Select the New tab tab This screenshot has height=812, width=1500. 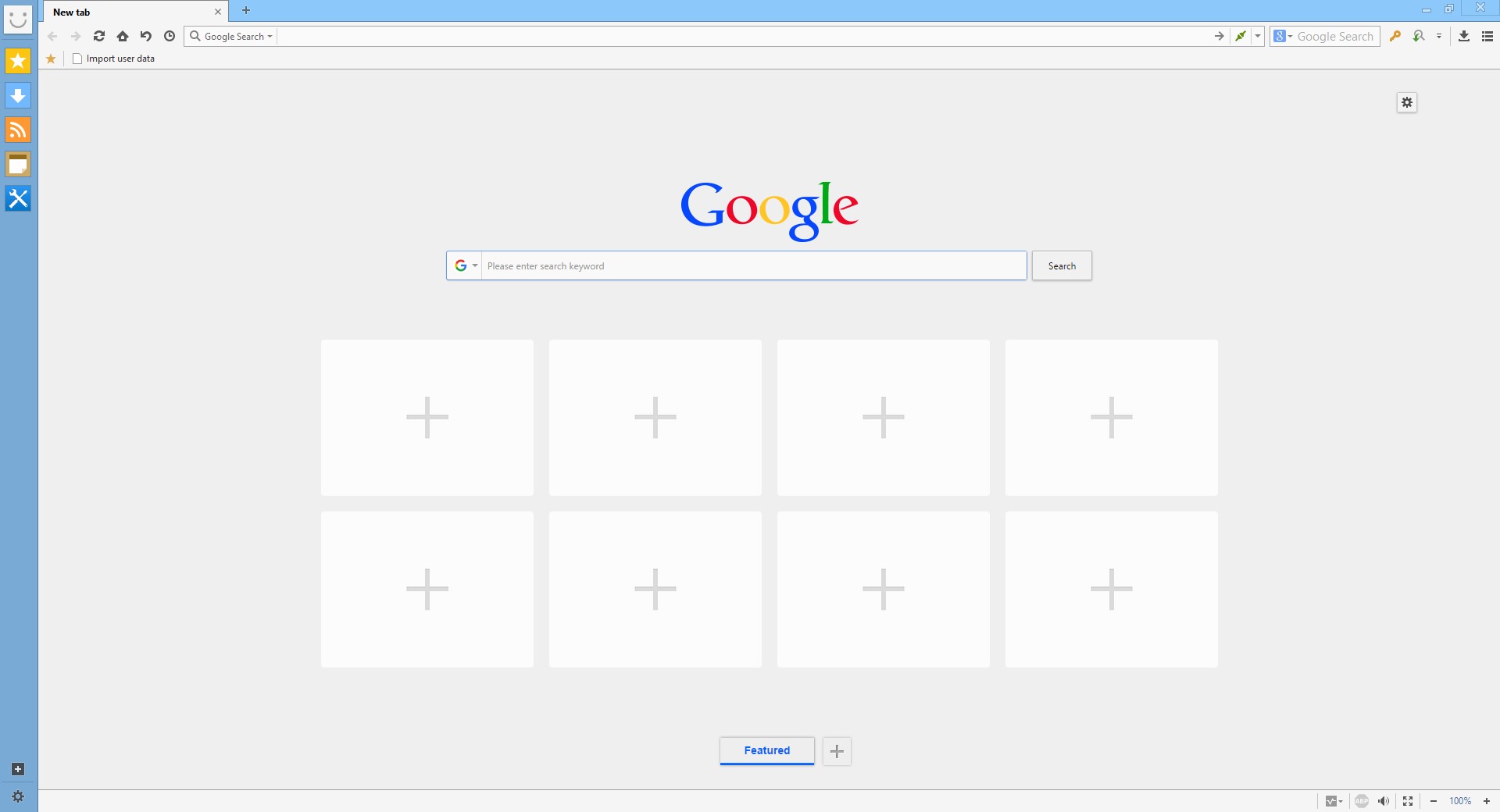[134, 12]
